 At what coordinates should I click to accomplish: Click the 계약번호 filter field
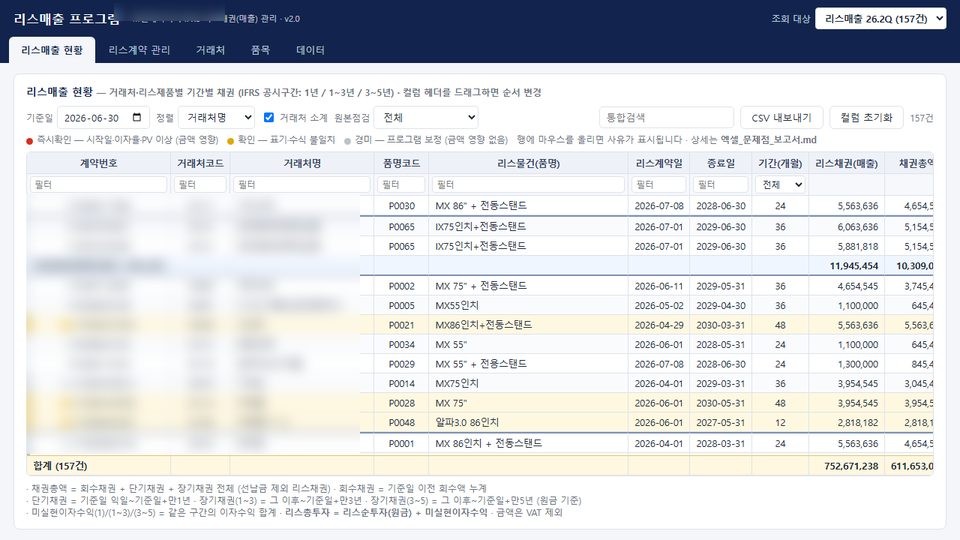point(98,184)
